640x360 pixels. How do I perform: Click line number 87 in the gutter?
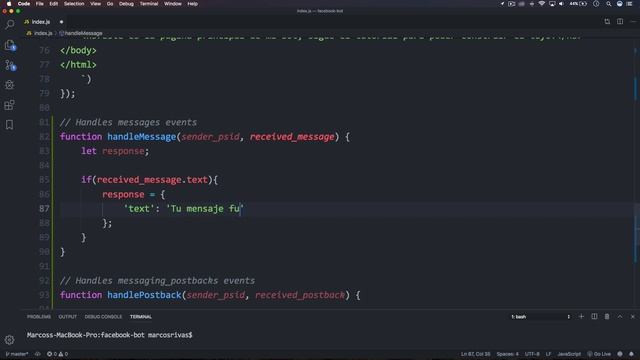click(x=44, y=209)
